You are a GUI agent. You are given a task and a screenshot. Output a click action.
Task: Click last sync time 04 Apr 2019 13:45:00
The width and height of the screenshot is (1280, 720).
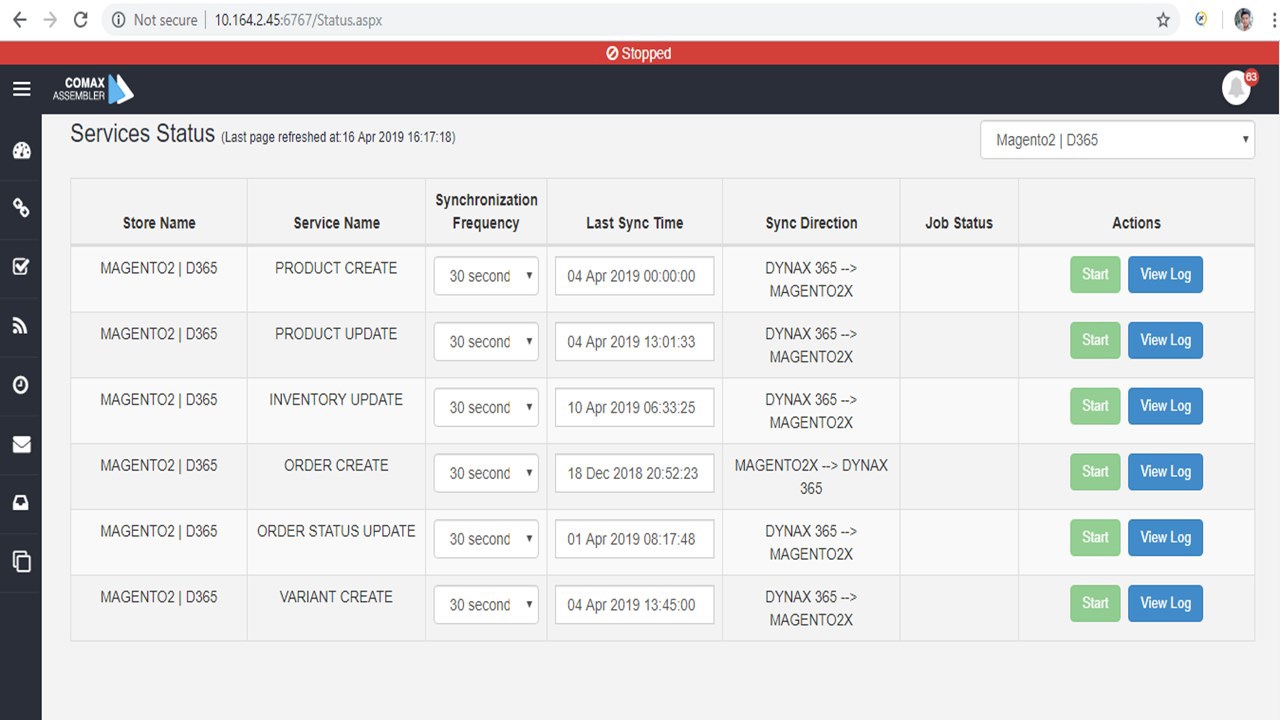[x=635, y=605]
